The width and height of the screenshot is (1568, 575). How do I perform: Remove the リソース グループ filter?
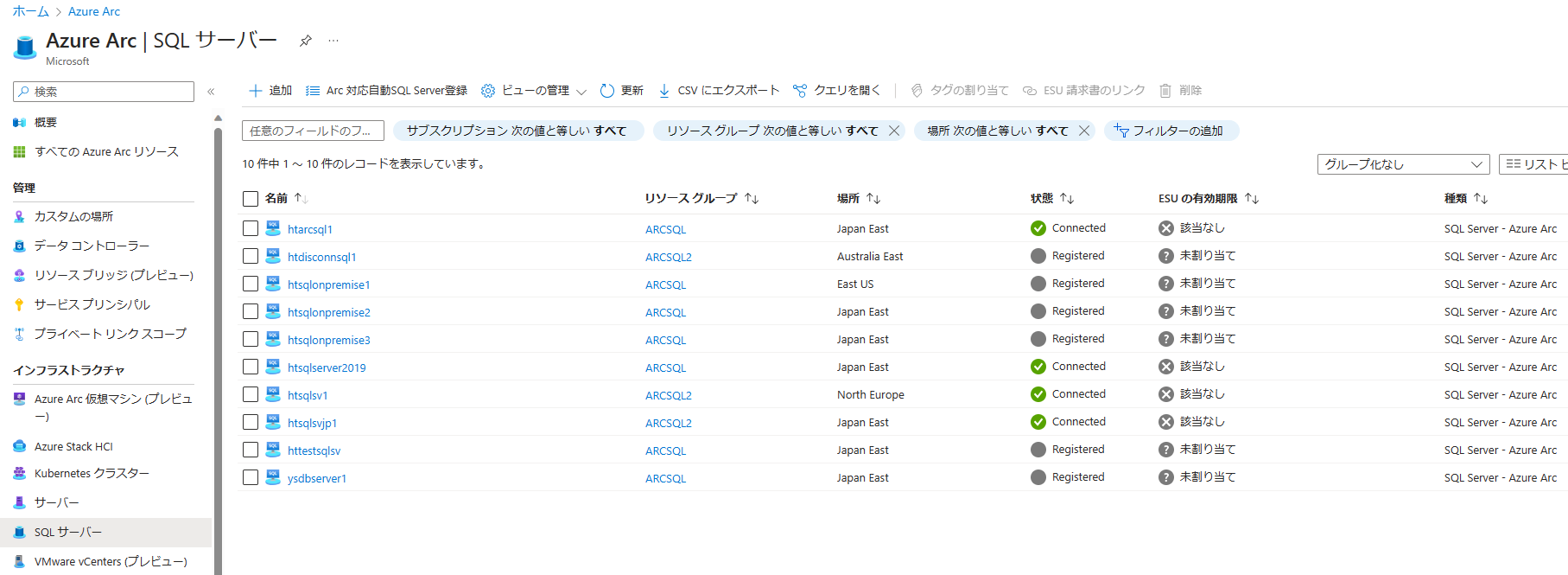[x=894, y=131]
